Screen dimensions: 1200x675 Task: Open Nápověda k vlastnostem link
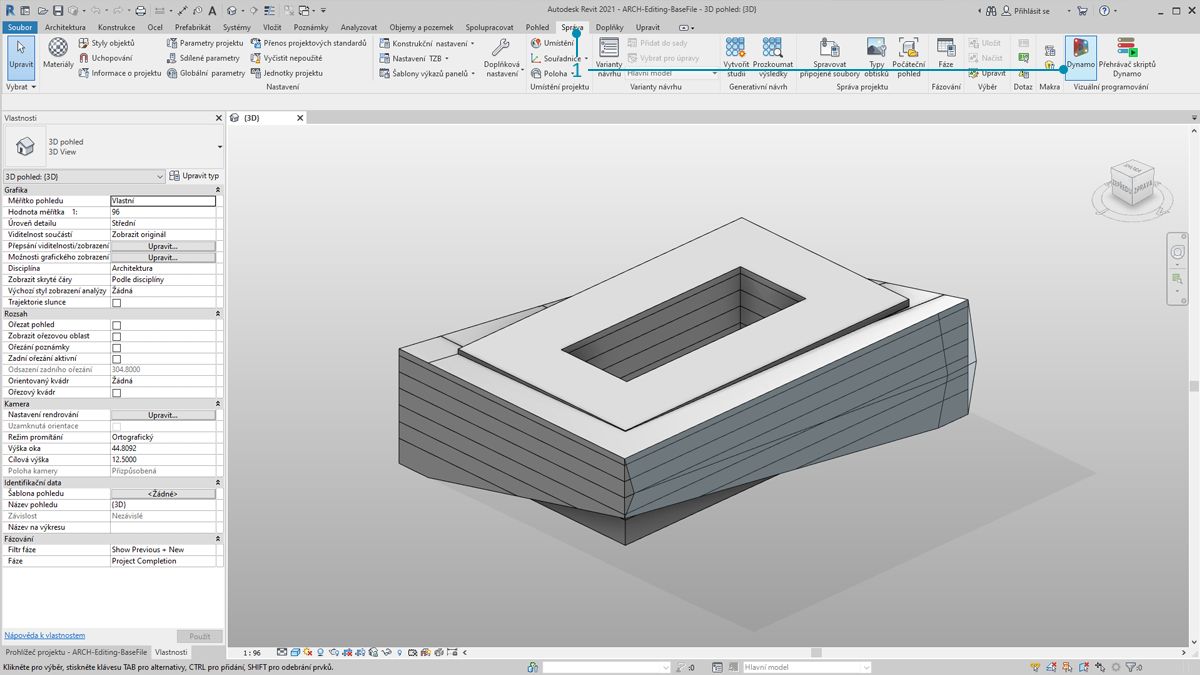[44, 635]
